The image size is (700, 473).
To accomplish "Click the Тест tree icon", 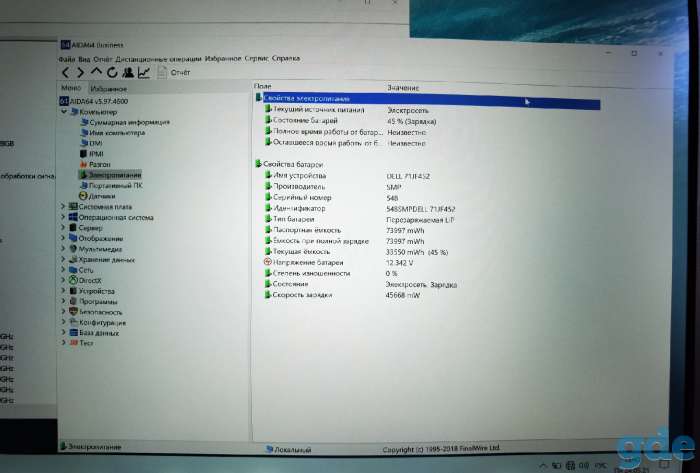I will pos(73,343).
